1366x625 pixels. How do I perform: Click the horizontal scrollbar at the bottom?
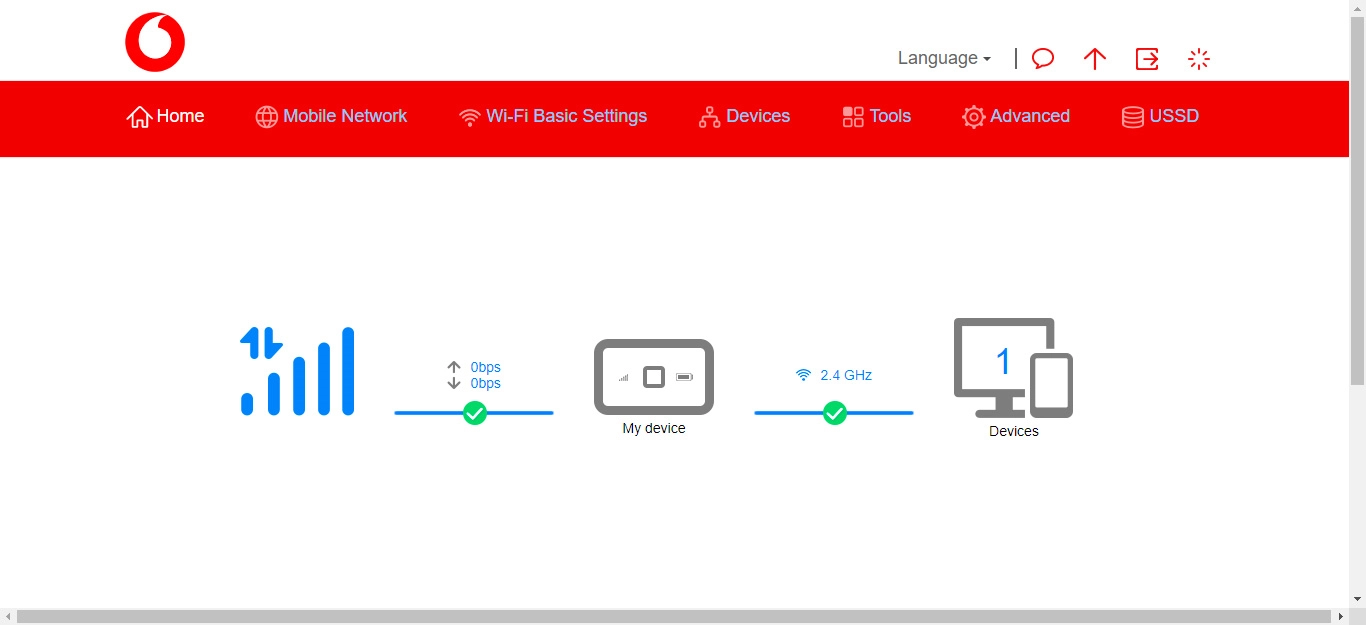674,616
